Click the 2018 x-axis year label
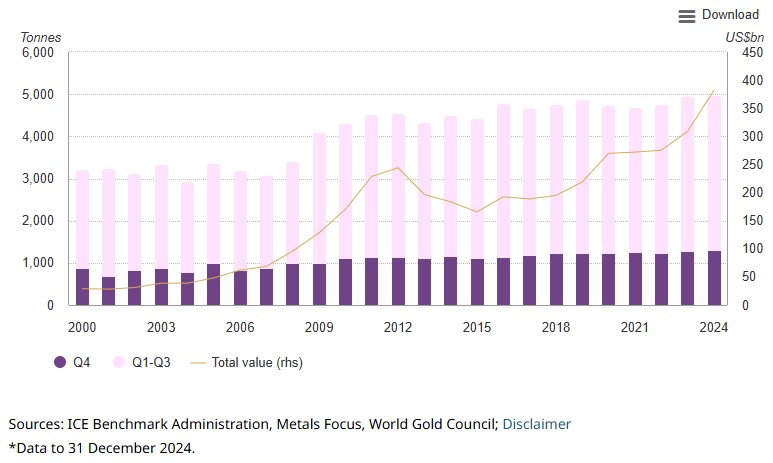 pyautogui.click(x=556, y=327)
